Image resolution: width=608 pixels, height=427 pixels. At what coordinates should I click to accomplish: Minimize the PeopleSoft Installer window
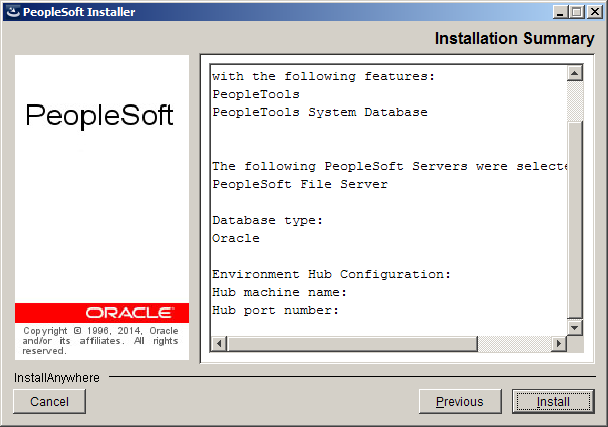click(560, 12)
